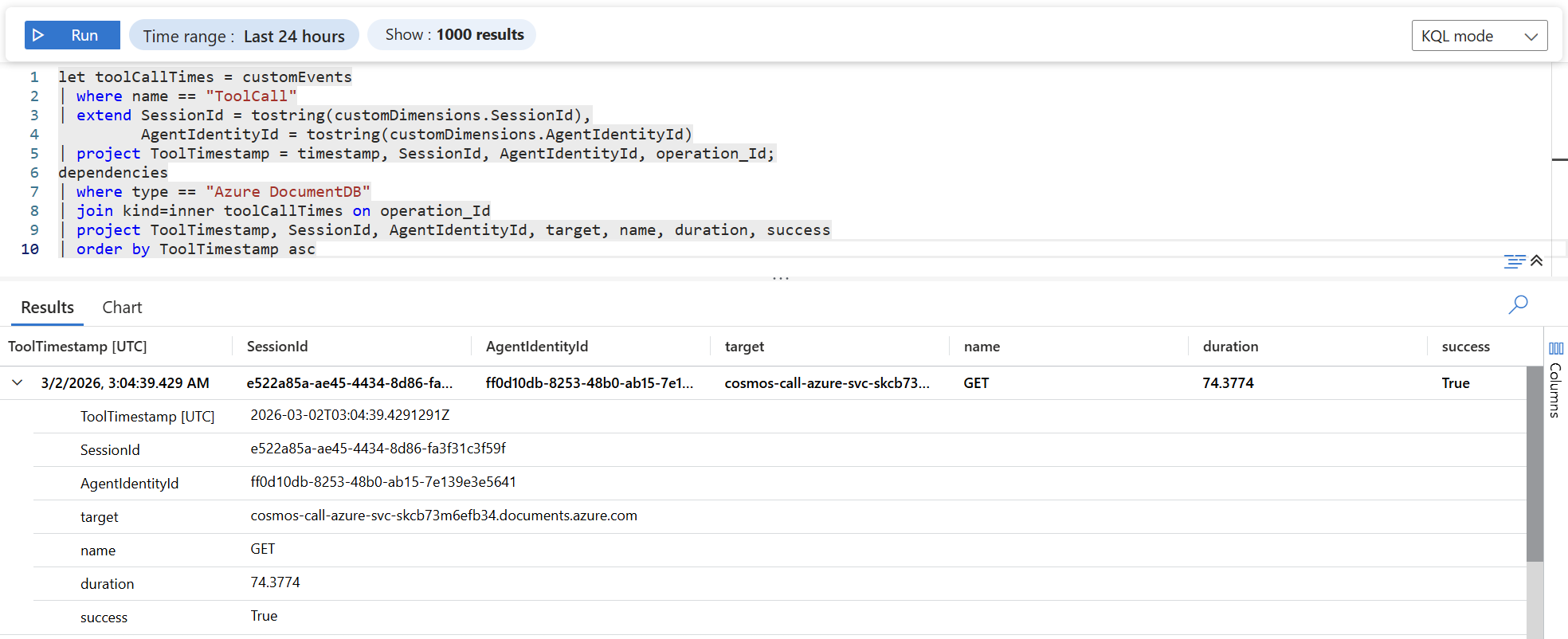Image resolution: width=1568 pixels, height=639 pixels.
Task: Switch to the Results tab
Action: tap(47, 308)
